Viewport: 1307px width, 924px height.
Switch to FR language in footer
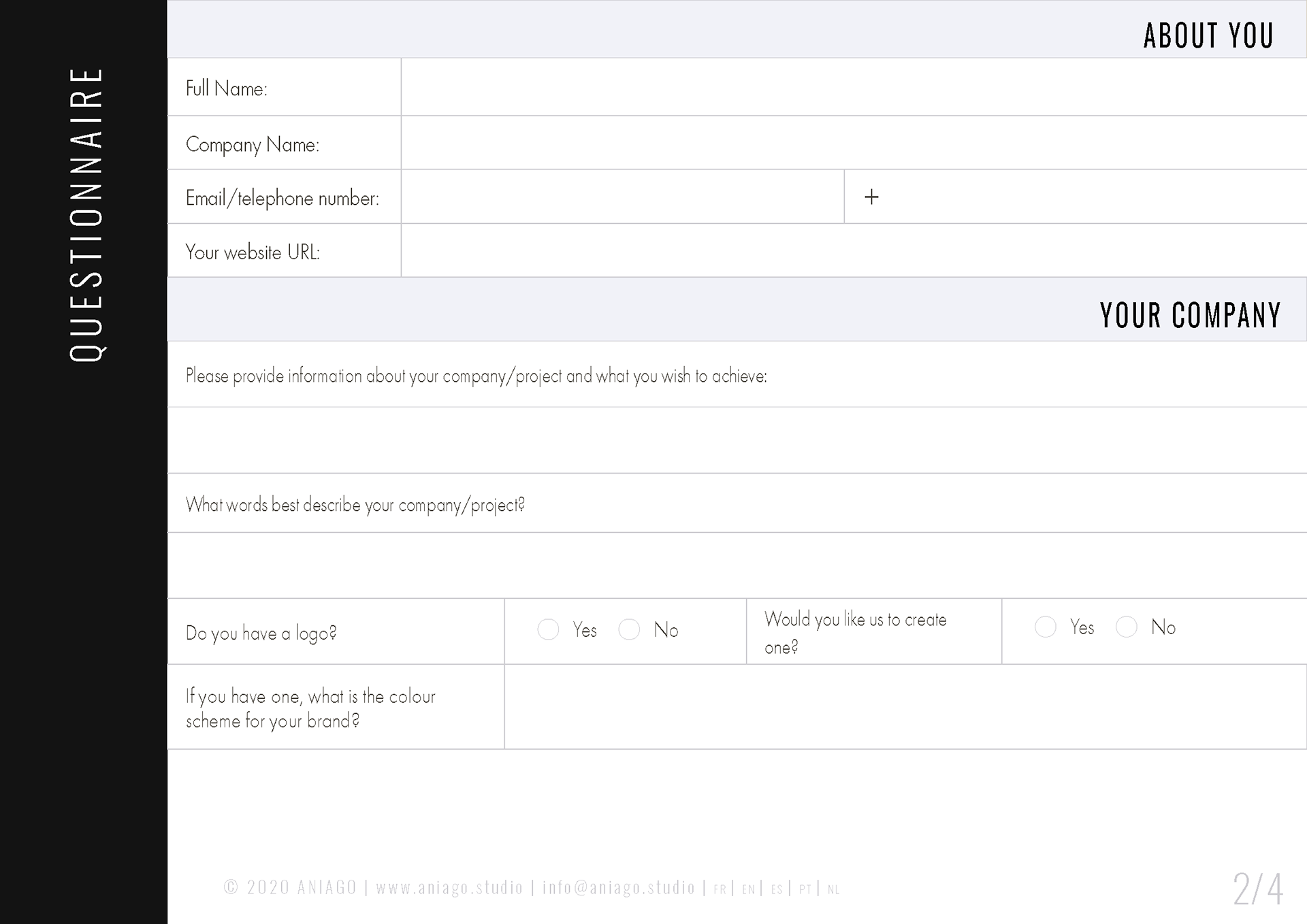click(x=720, y=889)
